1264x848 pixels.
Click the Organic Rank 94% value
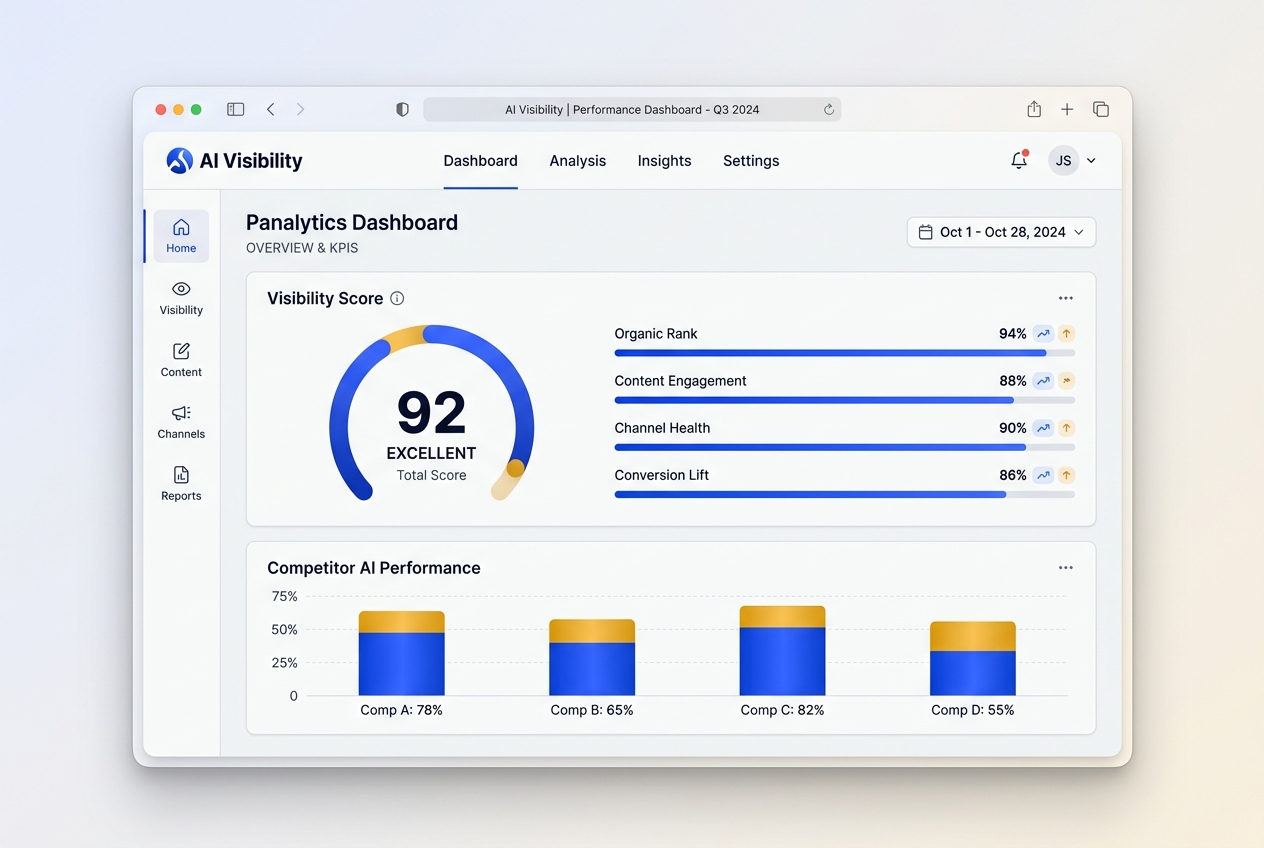tap(1012, 334)
